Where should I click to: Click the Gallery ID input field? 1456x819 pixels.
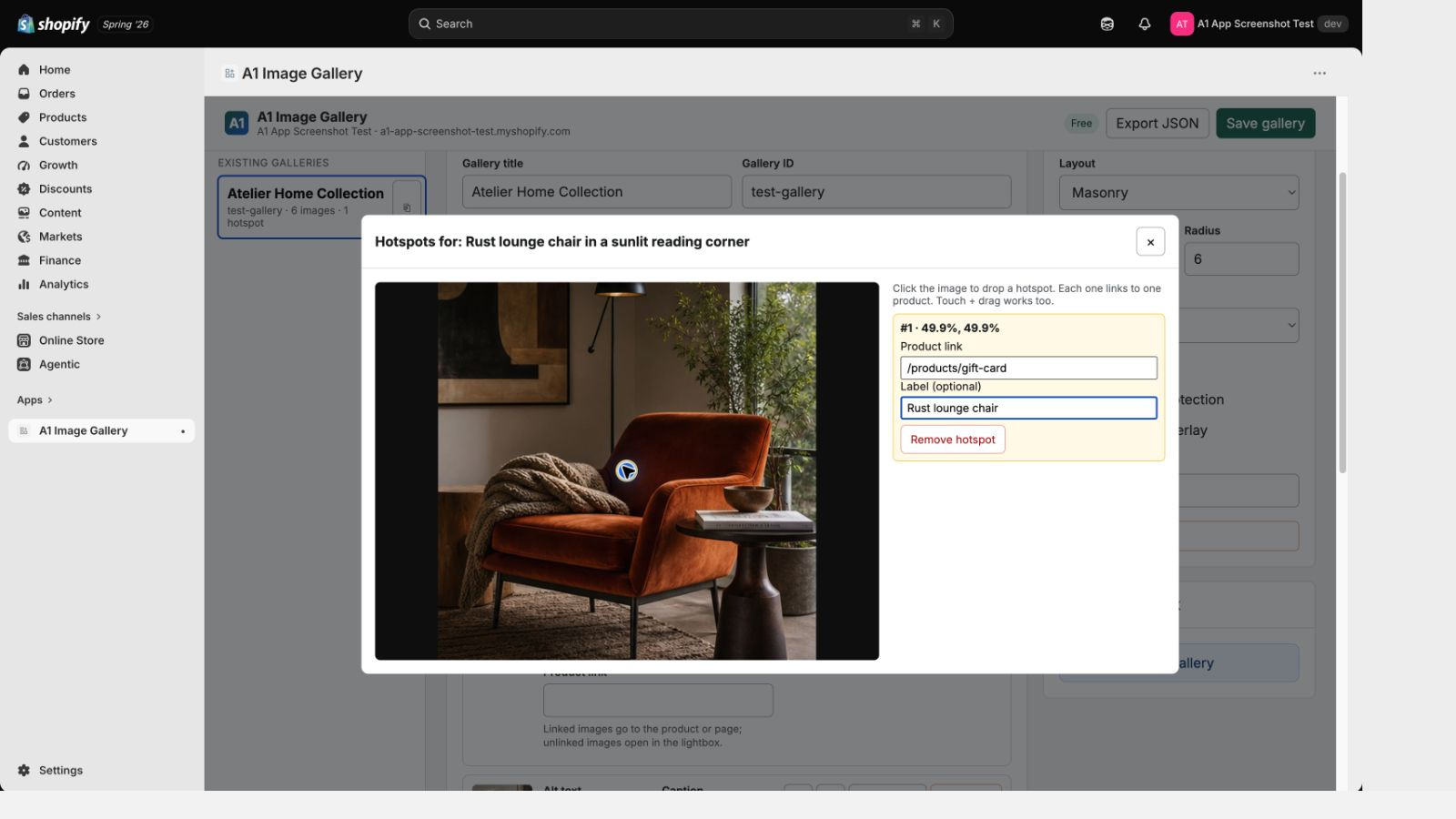point(876,192)
